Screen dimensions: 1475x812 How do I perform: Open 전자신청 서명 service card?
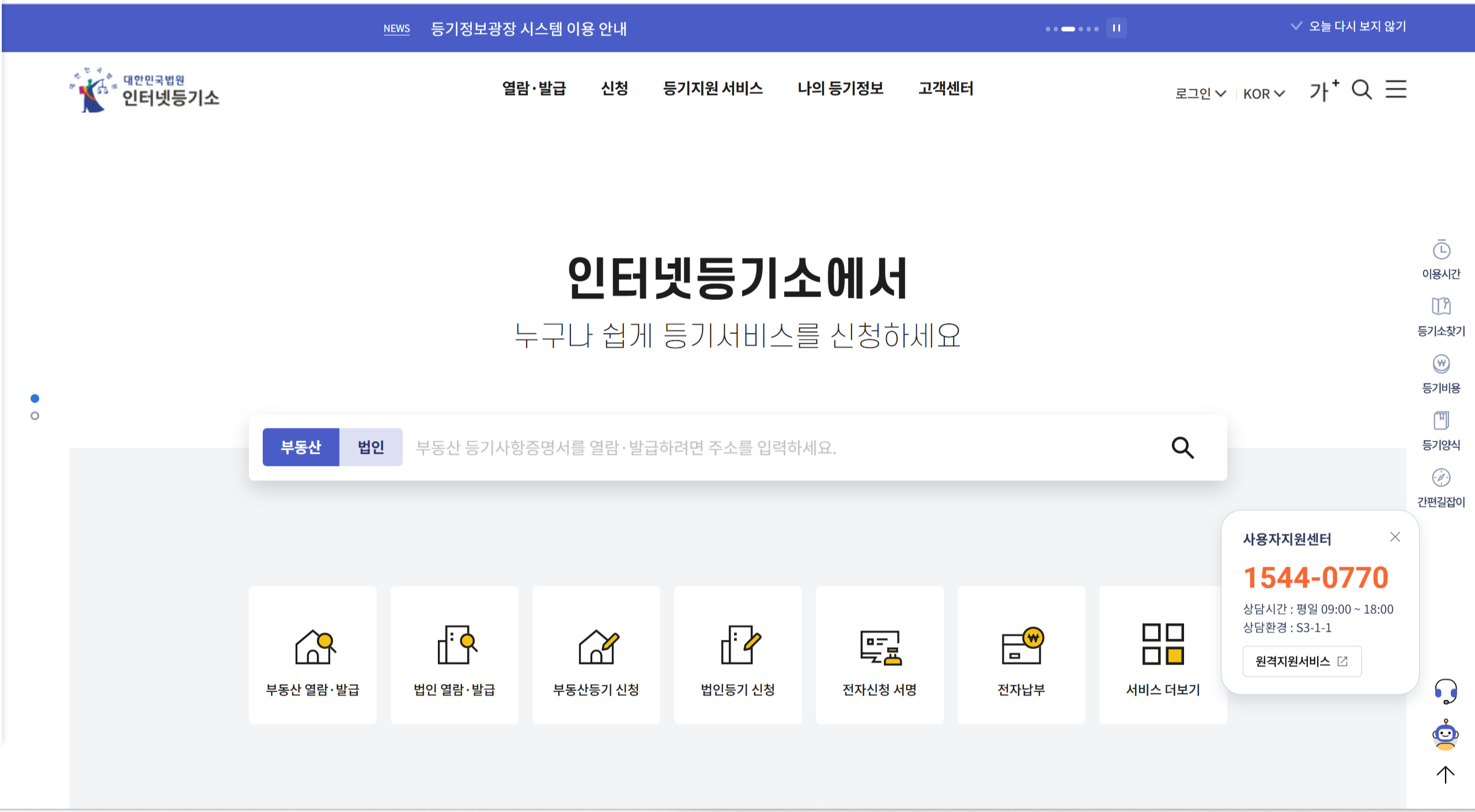[880, 655]
